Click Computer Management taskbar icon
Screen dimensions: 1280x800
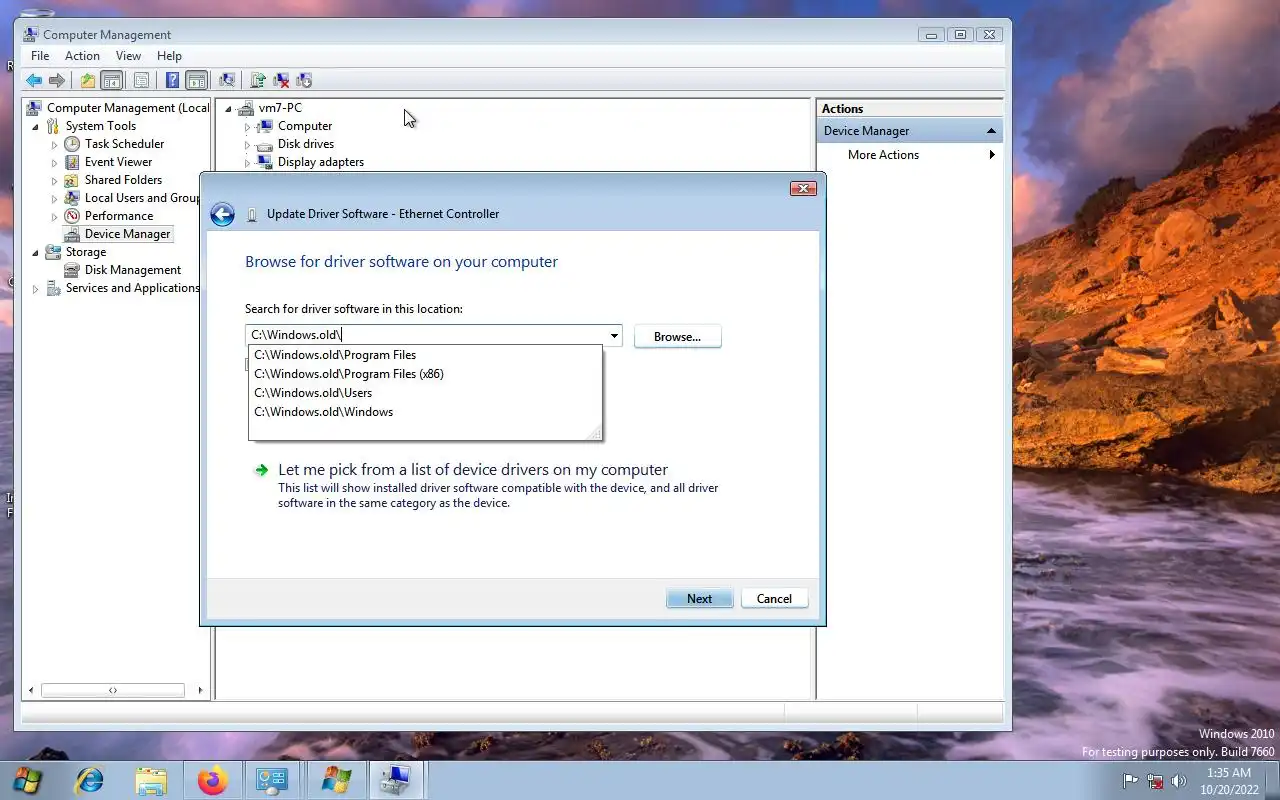(397, 780)
